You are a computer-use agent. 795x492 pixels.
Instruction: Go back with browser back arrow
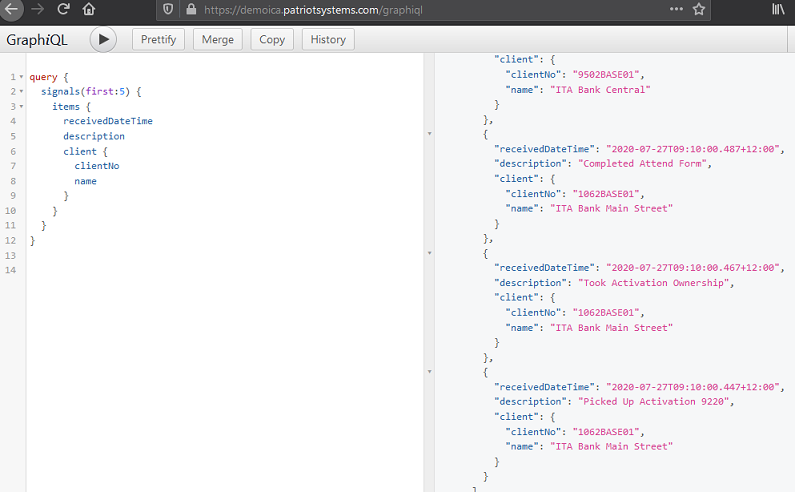(11, 9)
